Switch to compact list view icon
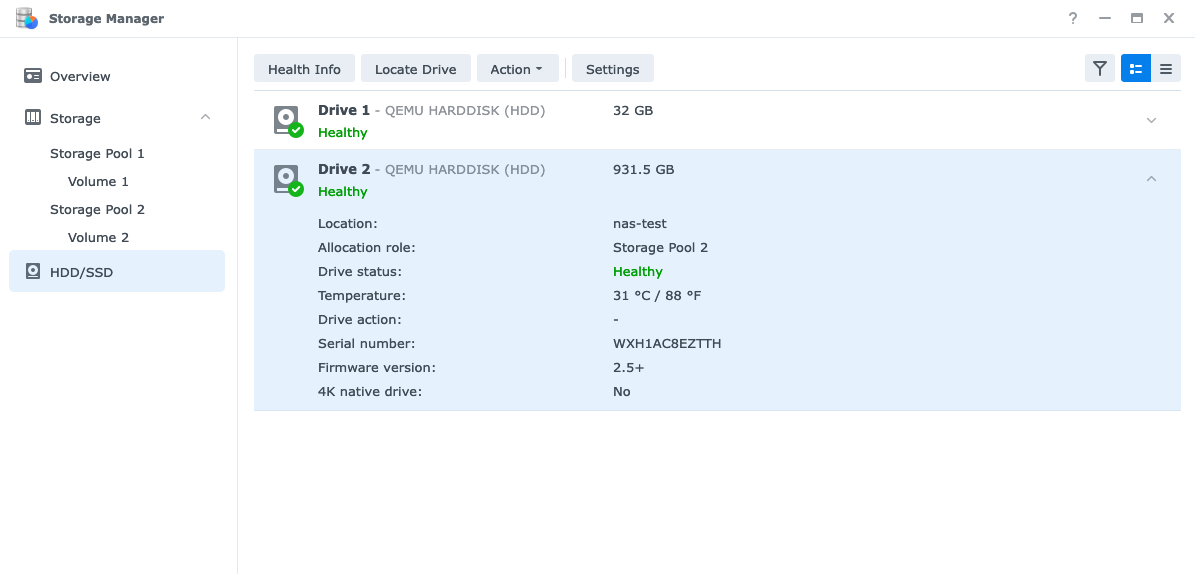1195x574 pixels. 1166,69
